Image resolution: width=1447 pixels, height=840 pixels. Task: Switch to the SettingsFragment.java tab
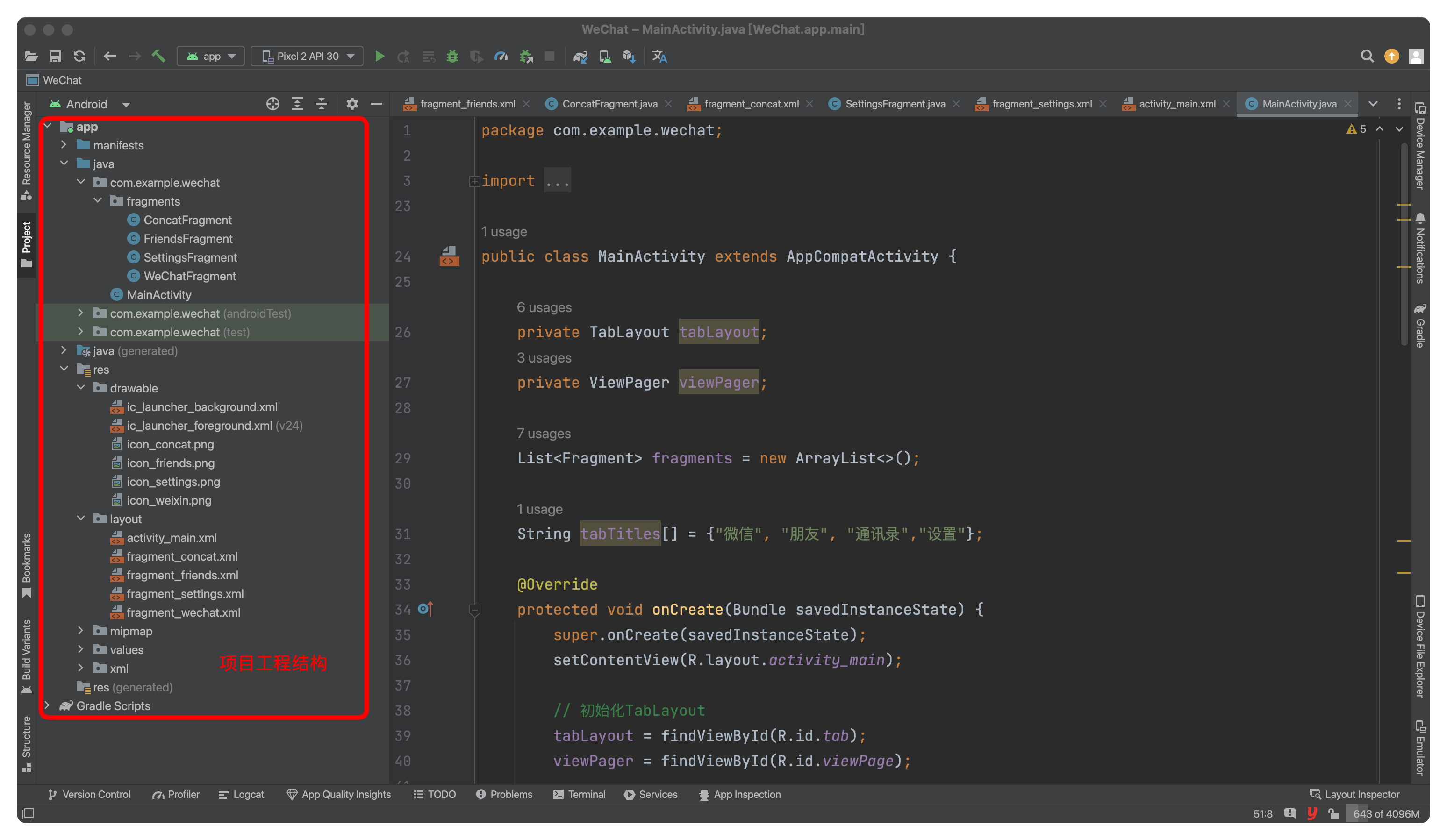[x=894, y=104]
